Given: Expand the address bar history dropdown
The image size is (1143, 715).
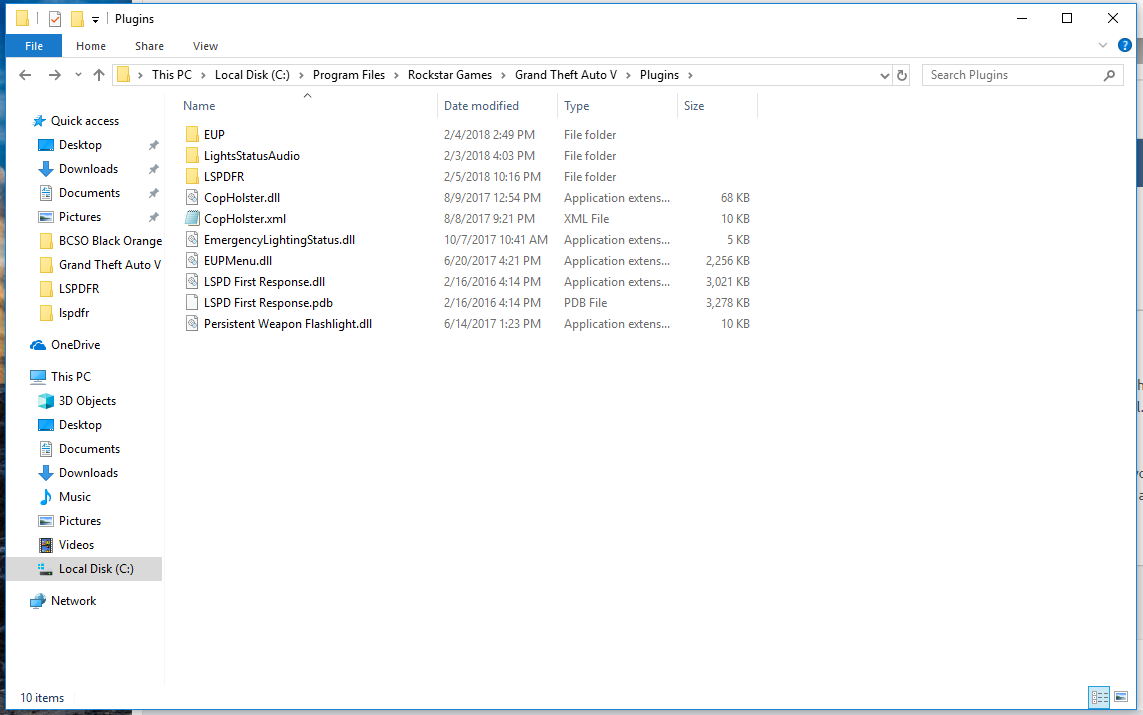Looking at the screenshot, I should (884, 75).
